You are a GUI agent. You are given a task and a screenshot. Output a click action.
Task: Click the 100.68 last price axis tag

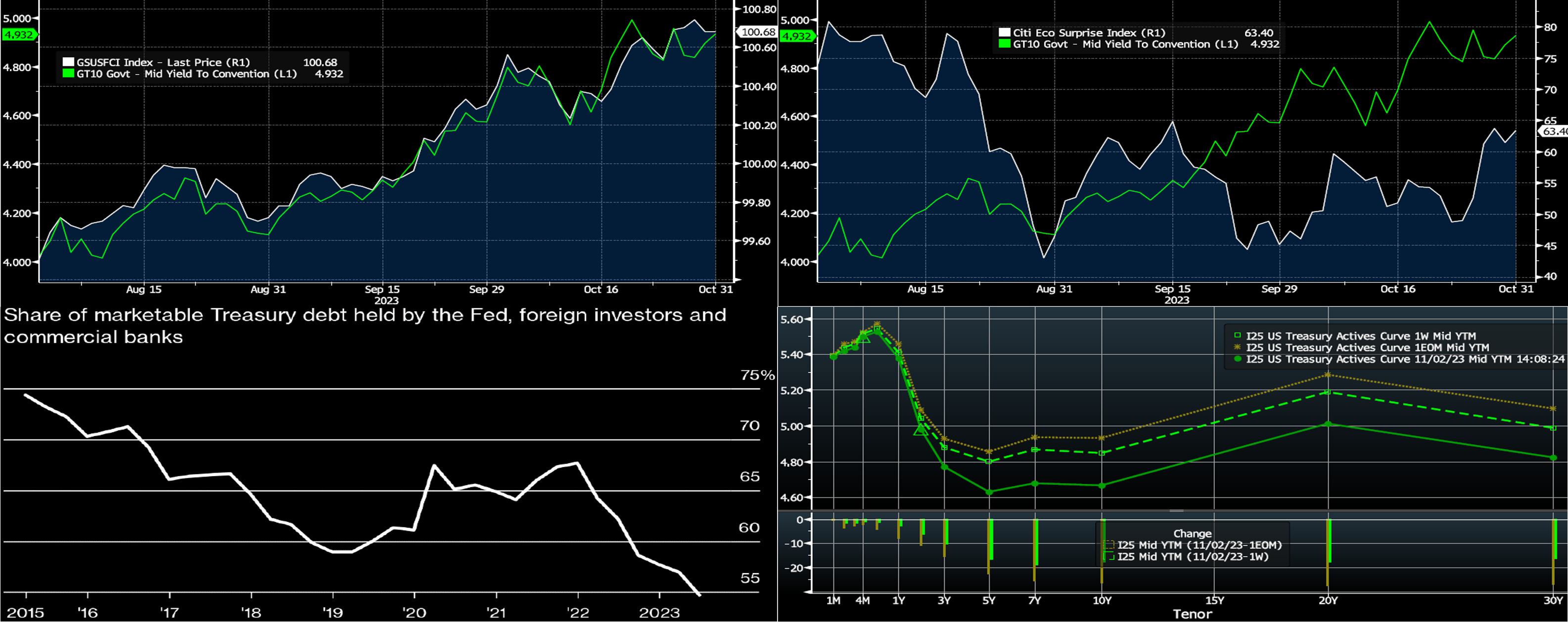click(x=758, y=32)
